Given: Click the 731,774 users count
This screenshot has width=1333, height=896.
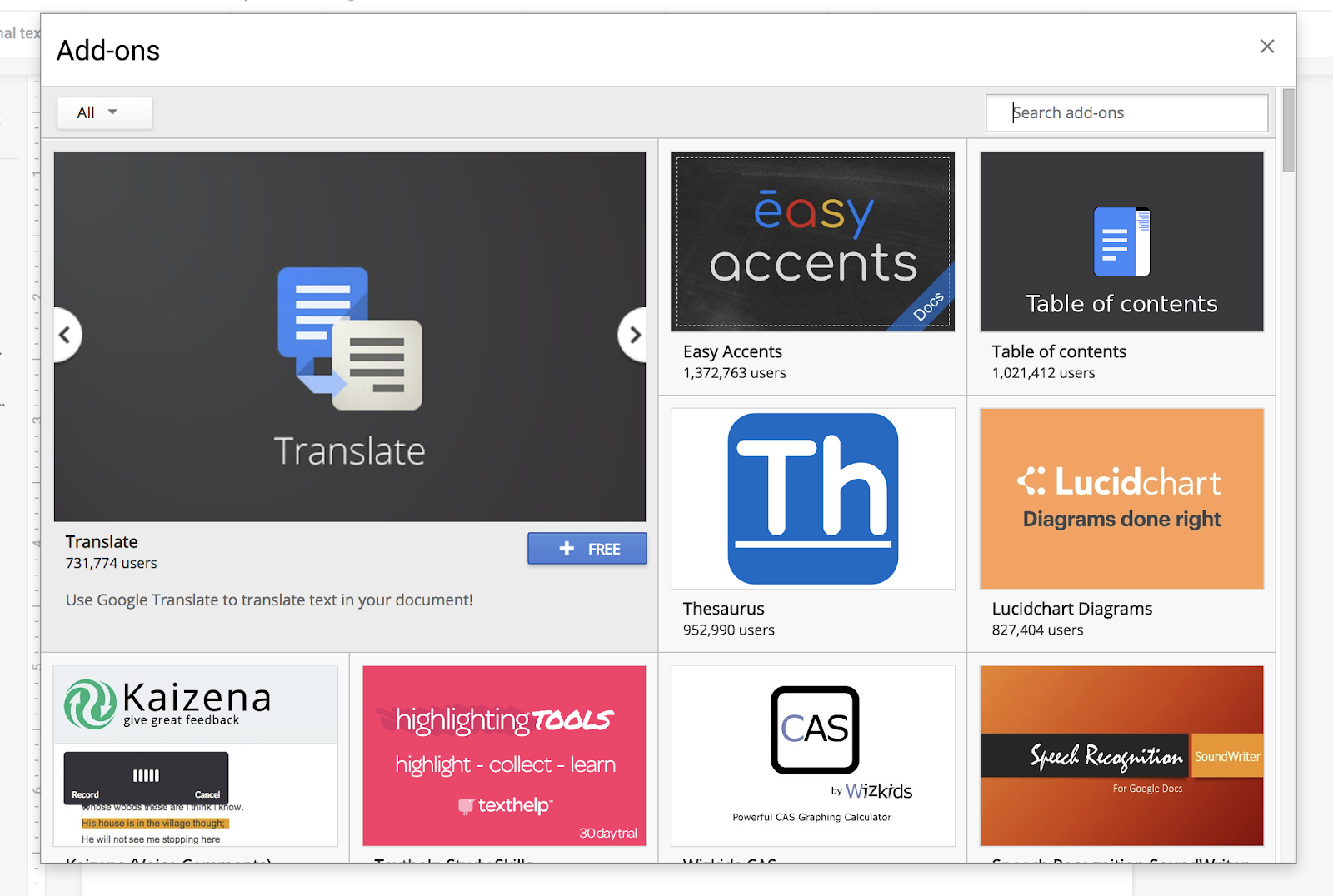Looking at the screenshot, I should (112, 563).
